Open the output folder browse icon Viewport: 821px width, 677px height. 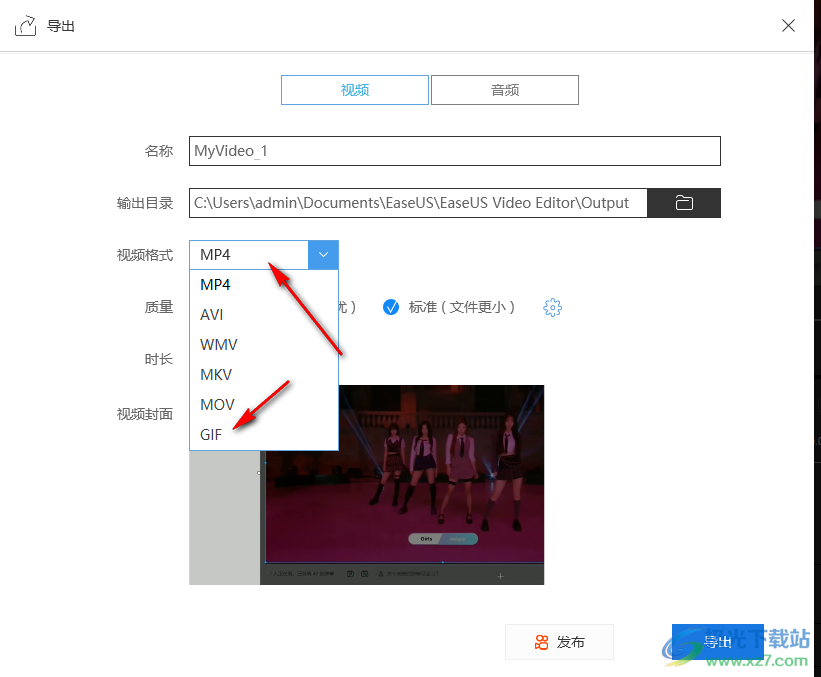[x=684, y=203]
